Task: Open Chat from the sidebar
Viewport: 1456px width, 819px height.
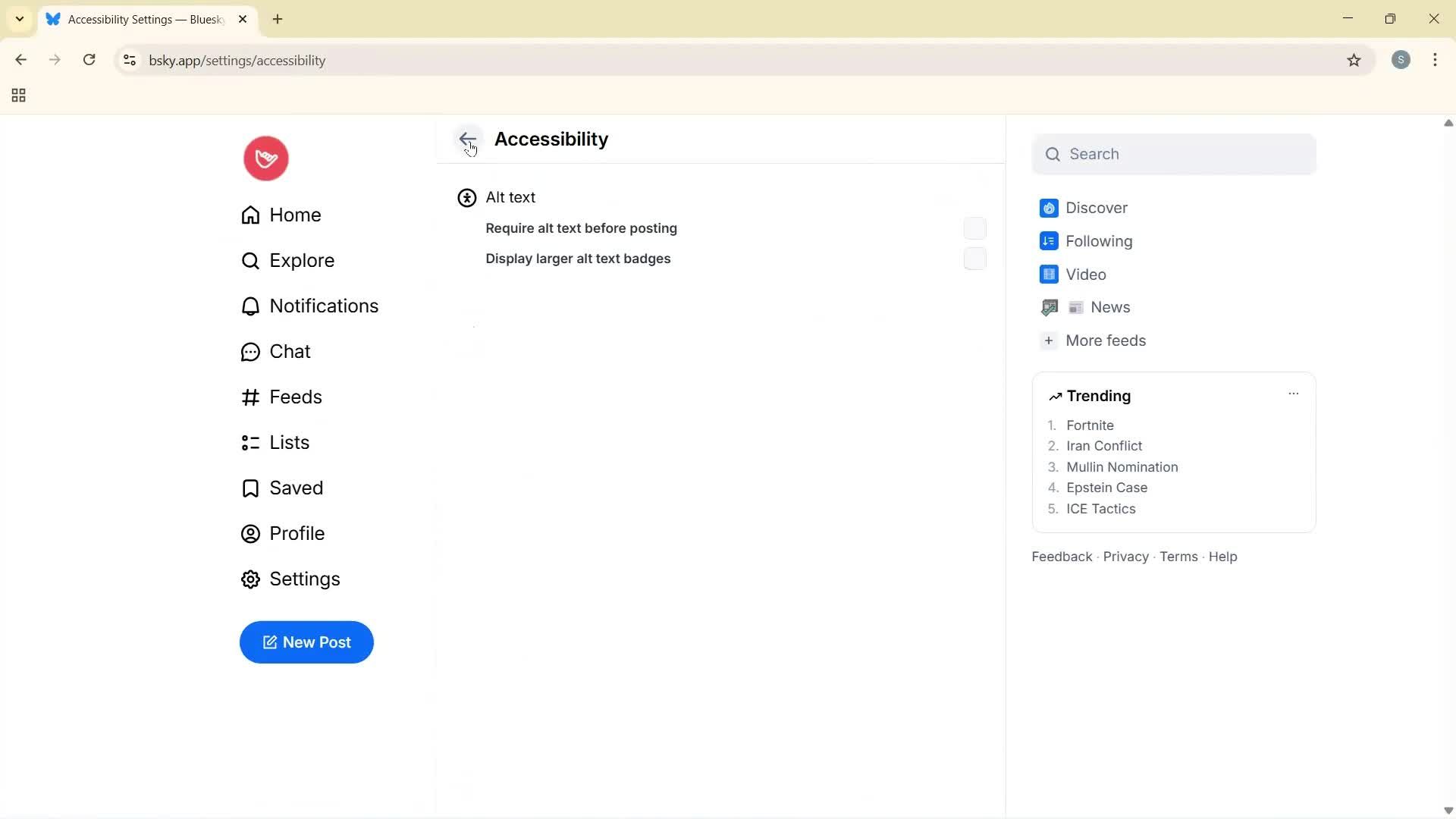Action: [250, 351]
